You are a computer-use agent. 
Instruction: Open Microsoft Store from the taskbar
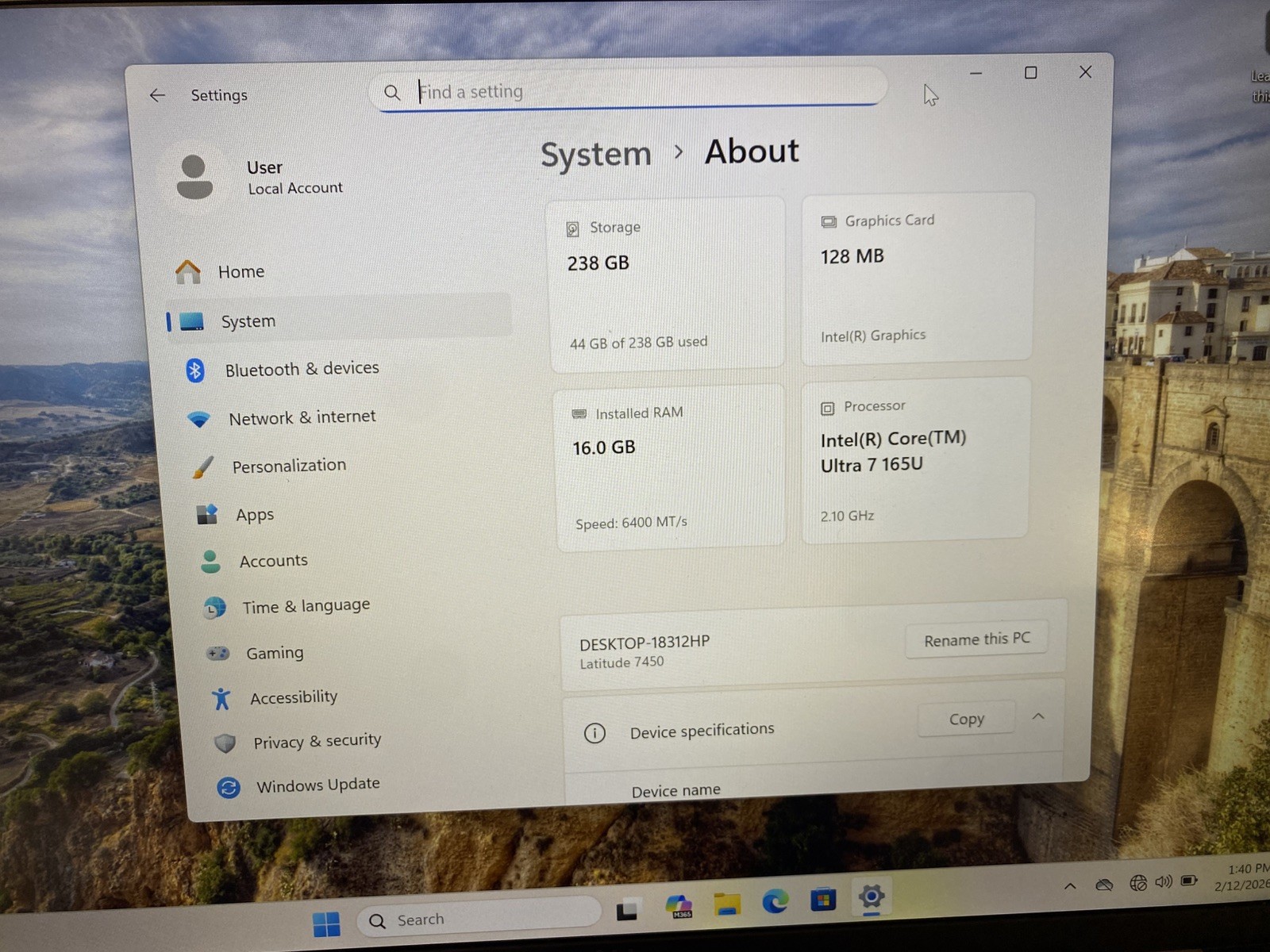[x=823, y=900]
